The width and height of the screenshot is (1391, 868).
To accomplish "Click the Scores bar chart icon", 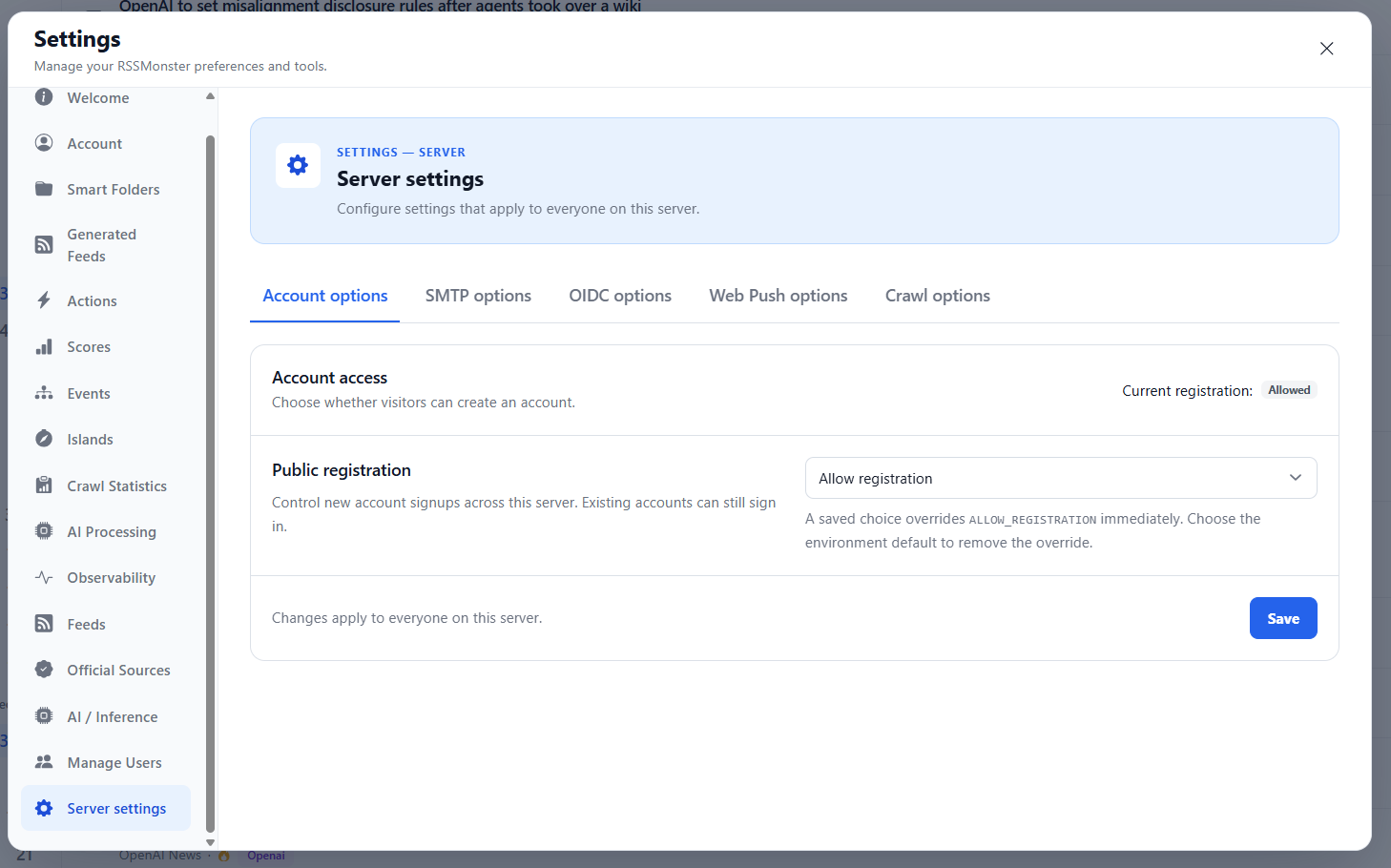I will 44,346.
